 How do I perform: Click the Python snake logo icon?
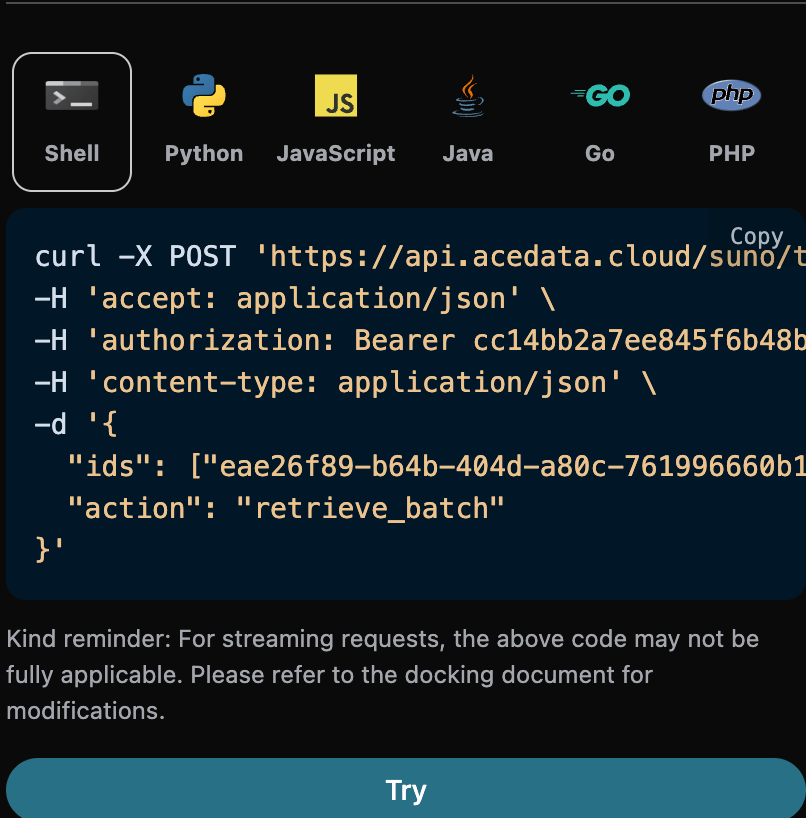[204, 96]
